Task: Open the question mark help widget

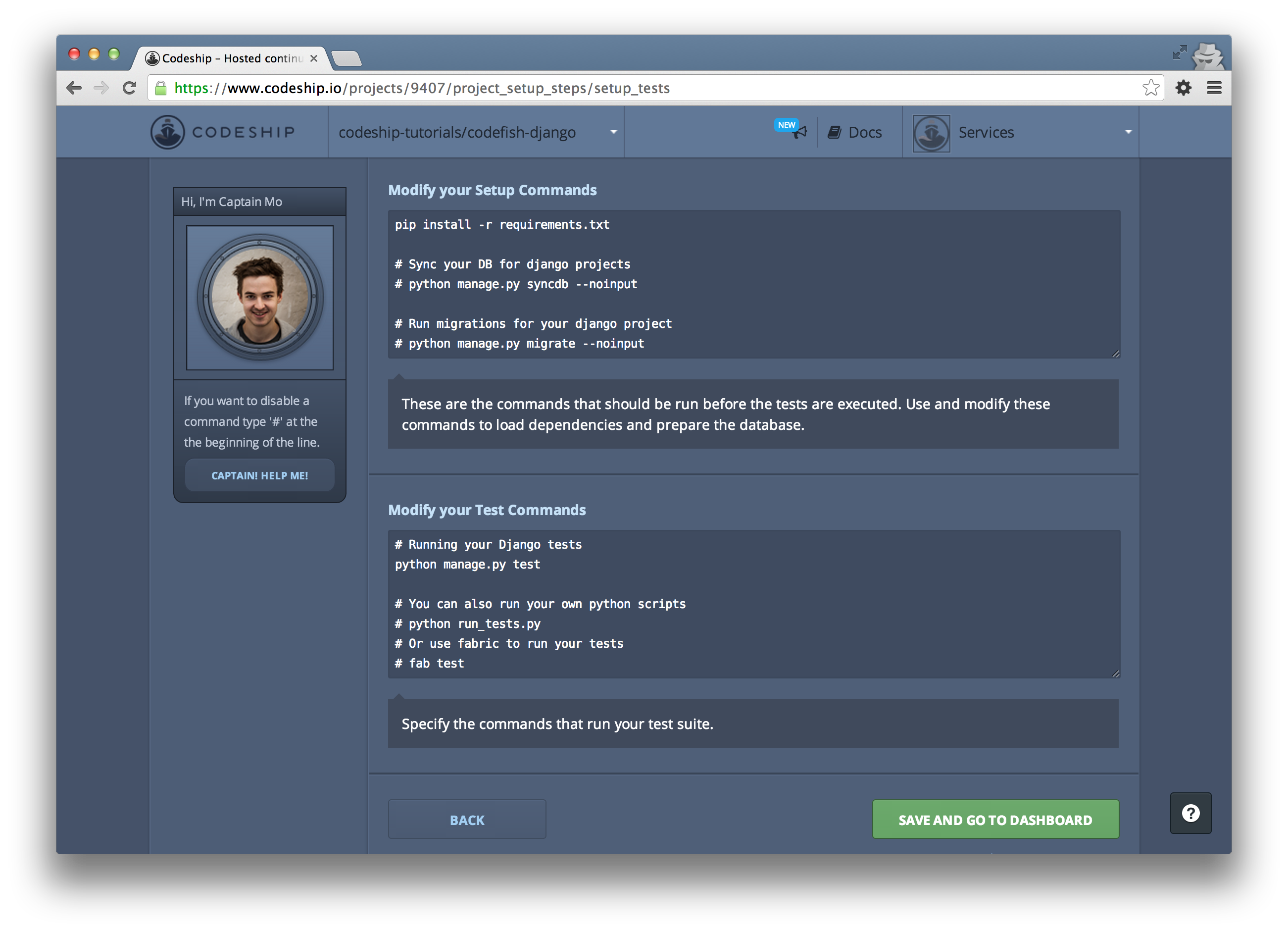Action: point(1190,813)
